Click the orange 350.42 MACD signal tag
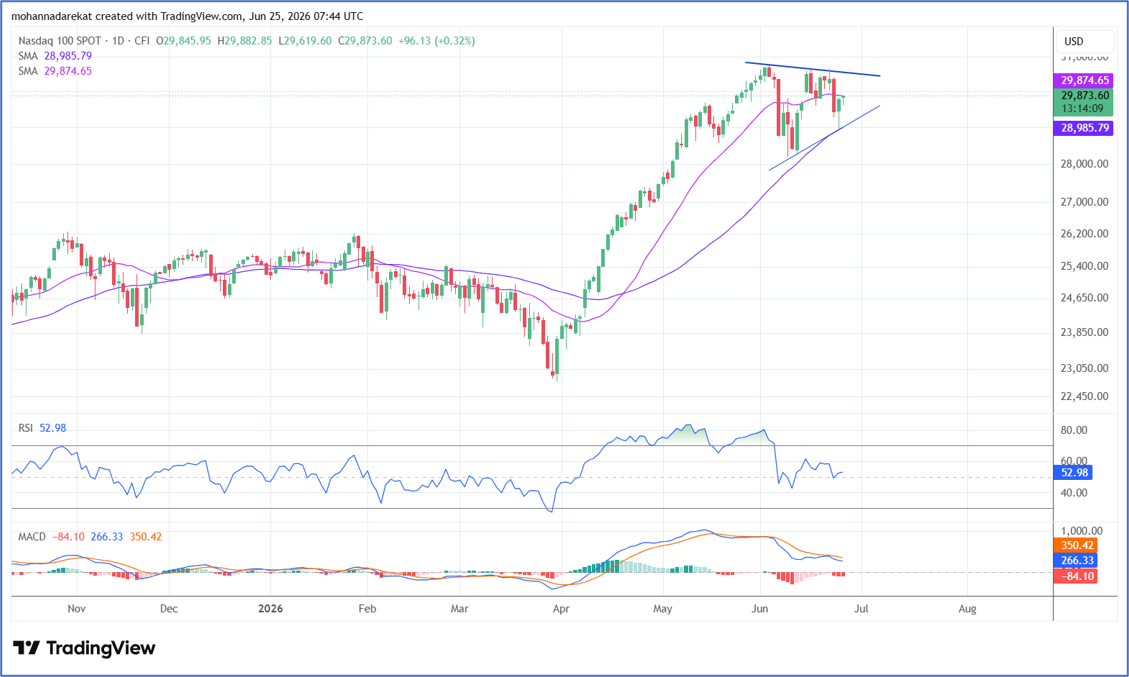The height and width of the screenshot is (677, 1129). pos(1076,545)
